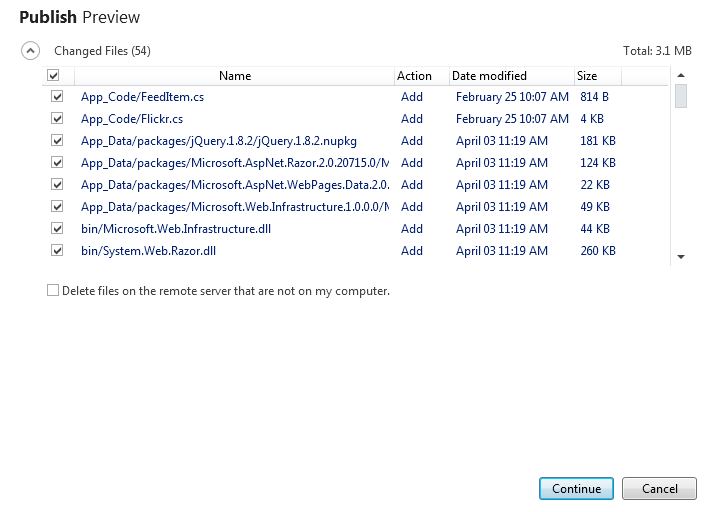Screen dimensions: 717x512
Task: Open App_Code/FeedItem.cs file link
Action: click(142, 97)
